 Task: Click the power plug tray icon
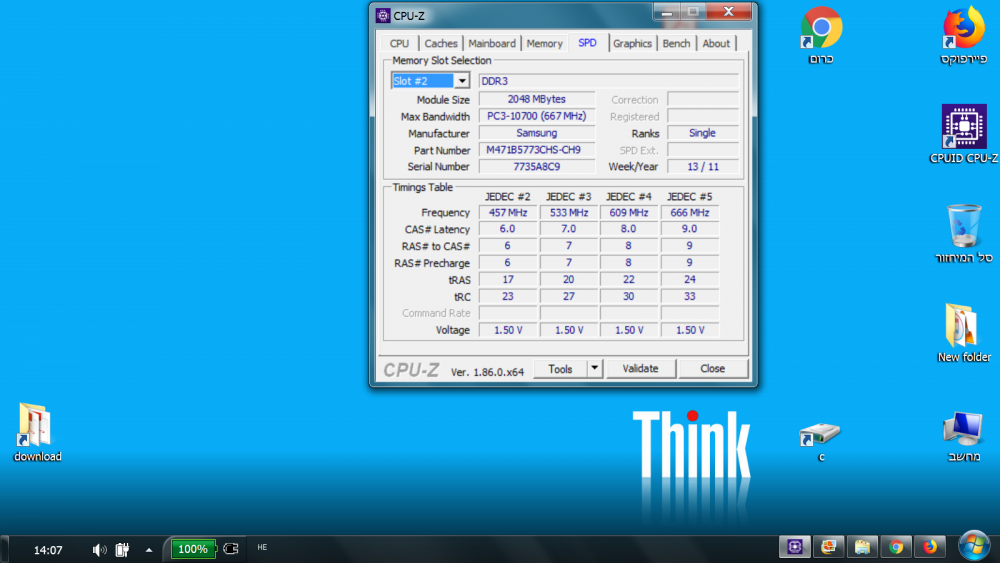pos(122,550)
